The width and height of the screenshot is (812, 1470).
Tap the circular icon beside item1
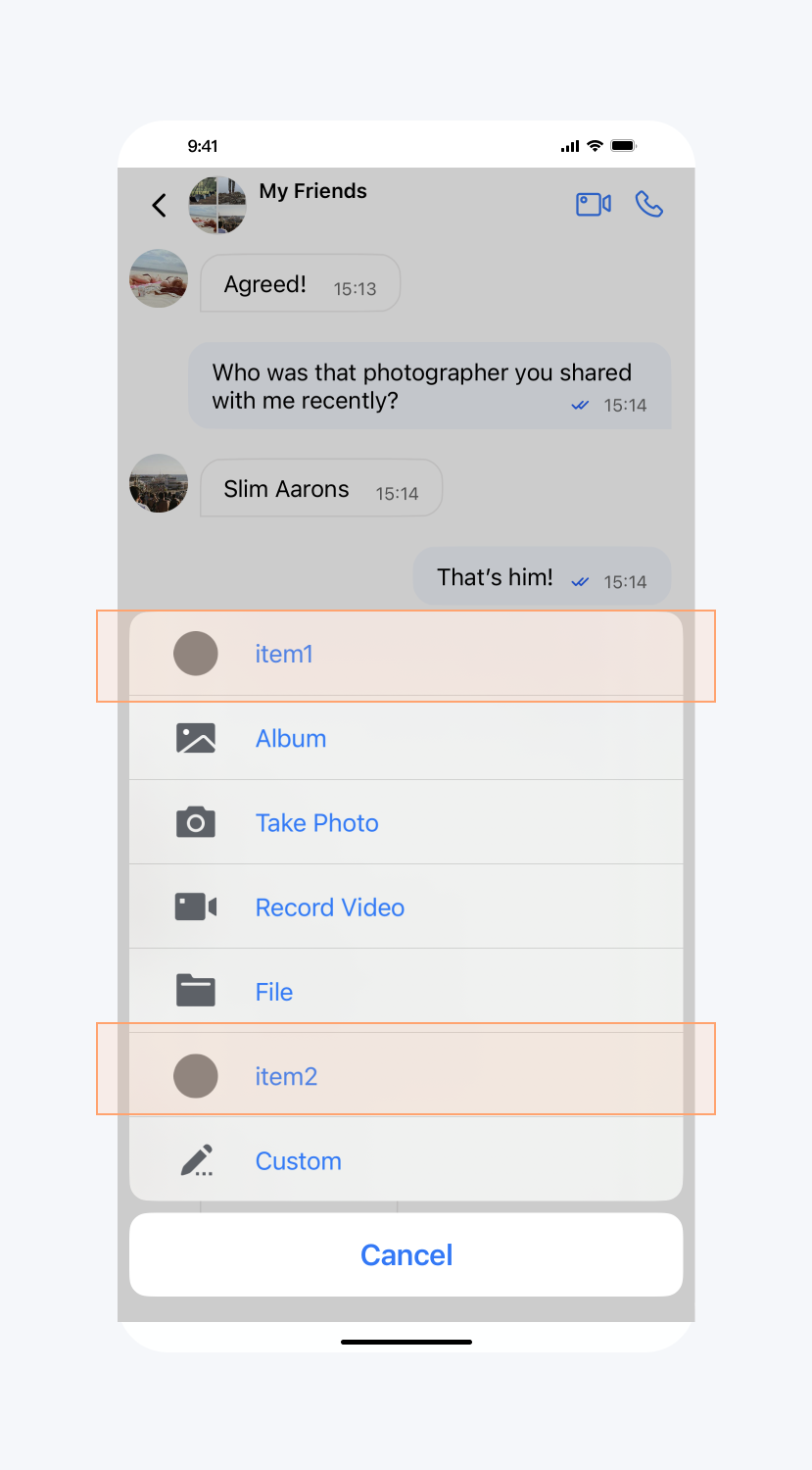tap(196, 654)
